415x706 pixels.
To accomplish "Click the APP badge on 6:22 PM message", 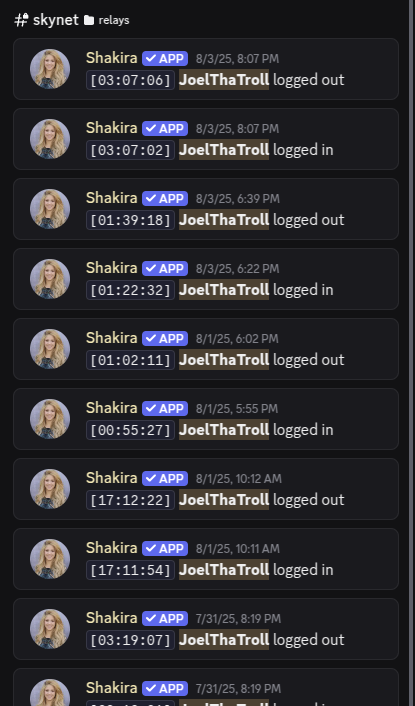I will coord(165,268).
